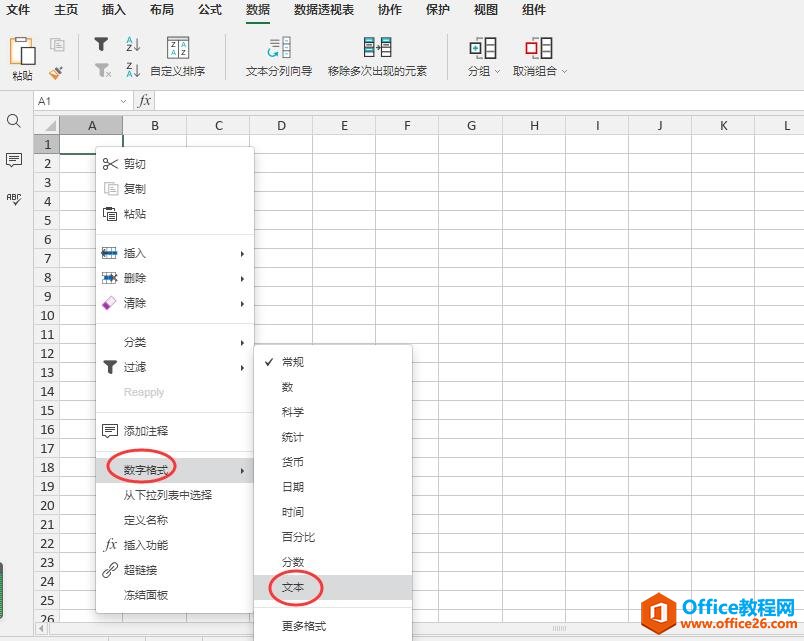804x641 pixels.
Task: Select column G header
Action: pyautogui.click(x=471, y=126)
